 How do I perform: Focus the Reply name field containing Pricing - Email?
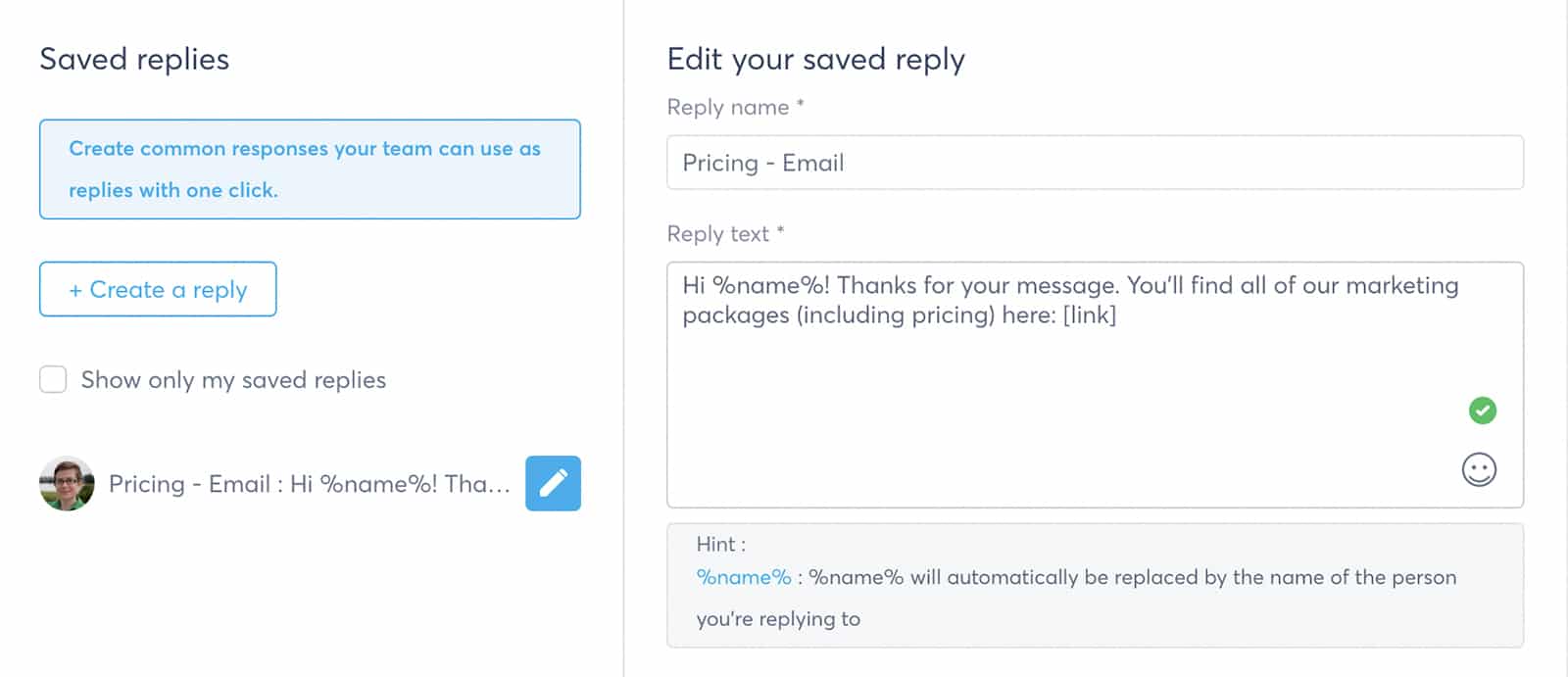click(1095, 163)
